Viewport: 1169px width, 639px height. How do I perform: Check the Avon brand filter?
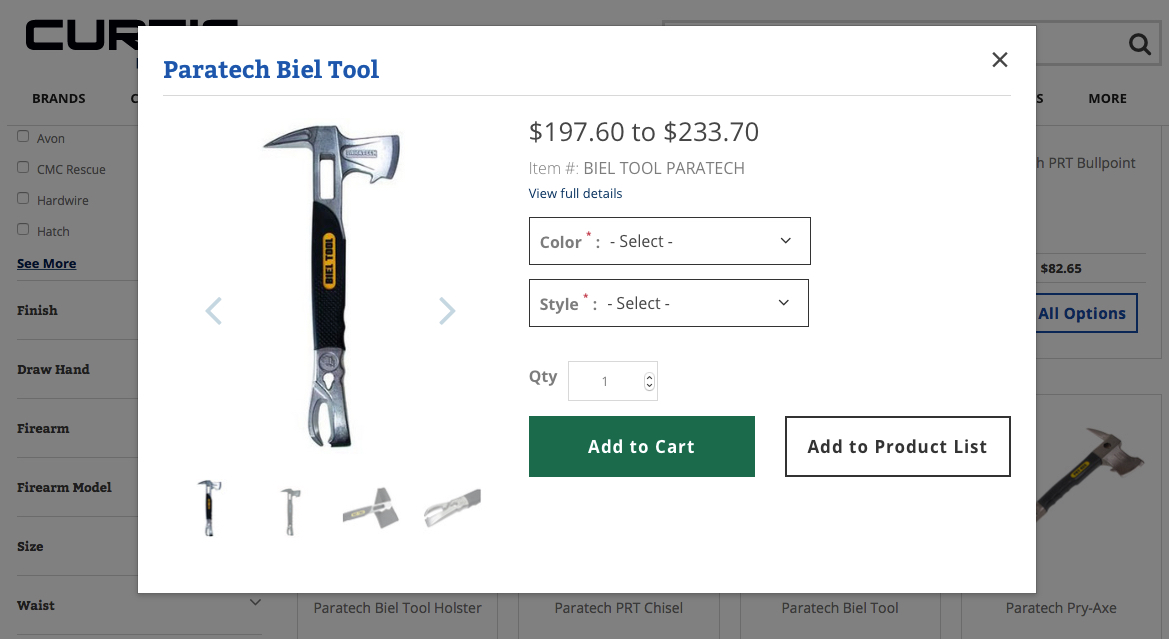pyautogui.click(x=23, y=137)
